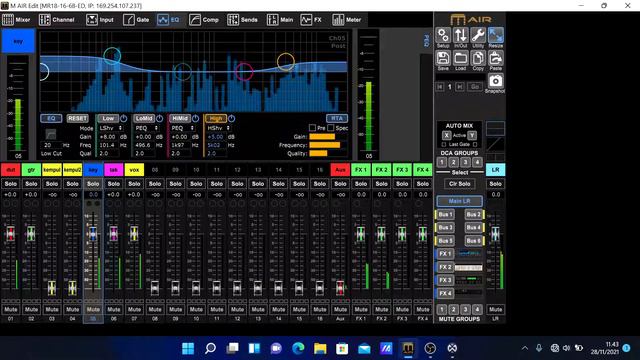
Task: Switch to the Mixer tab
Action: click(16, 20)
